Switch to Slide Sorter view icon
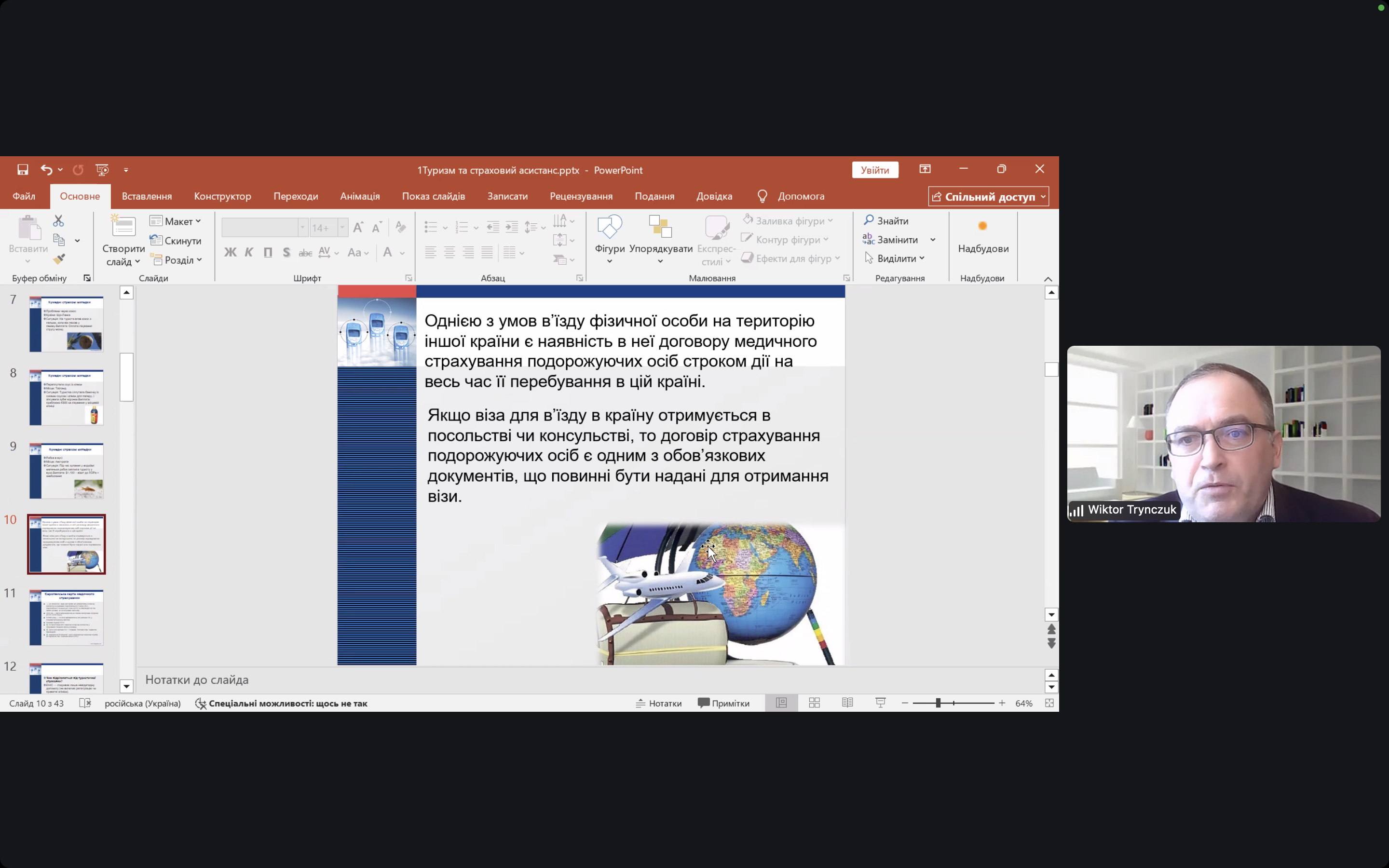Screen dimensions: 1389x868 coord(814,703)
